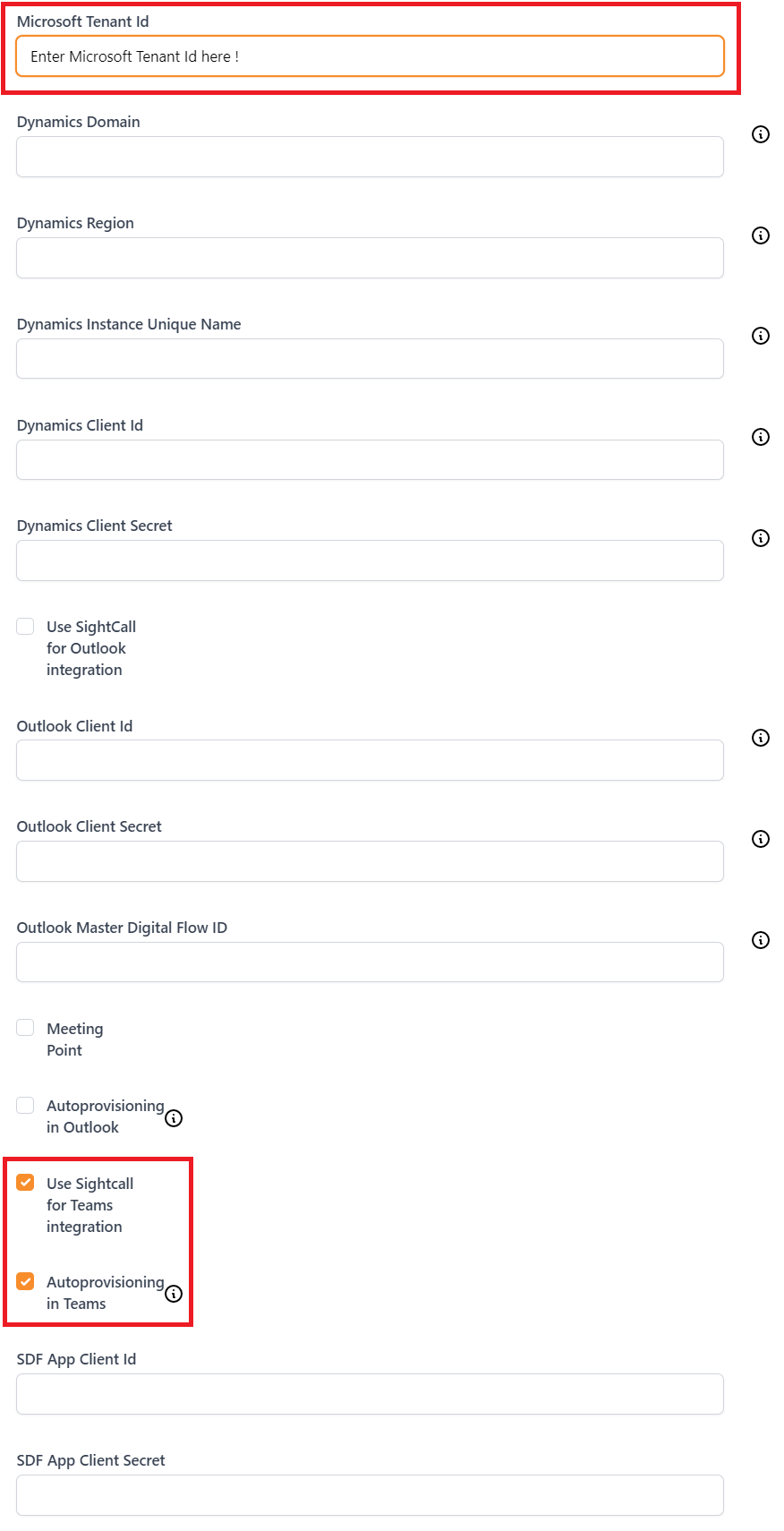
Task: Select the SDF App Client Id field
Action: pos(370,1394)
